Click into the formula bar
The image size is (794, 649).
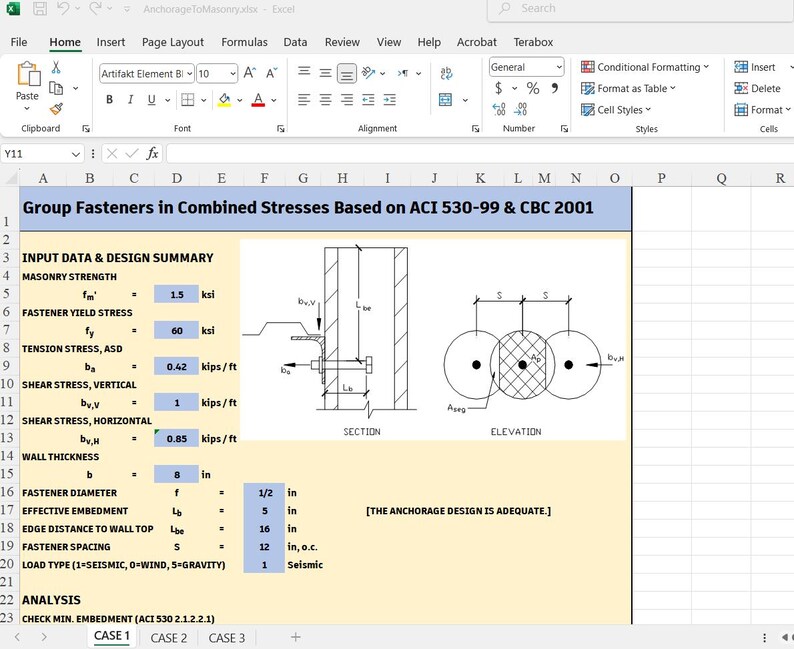click(x=480, y=153)
